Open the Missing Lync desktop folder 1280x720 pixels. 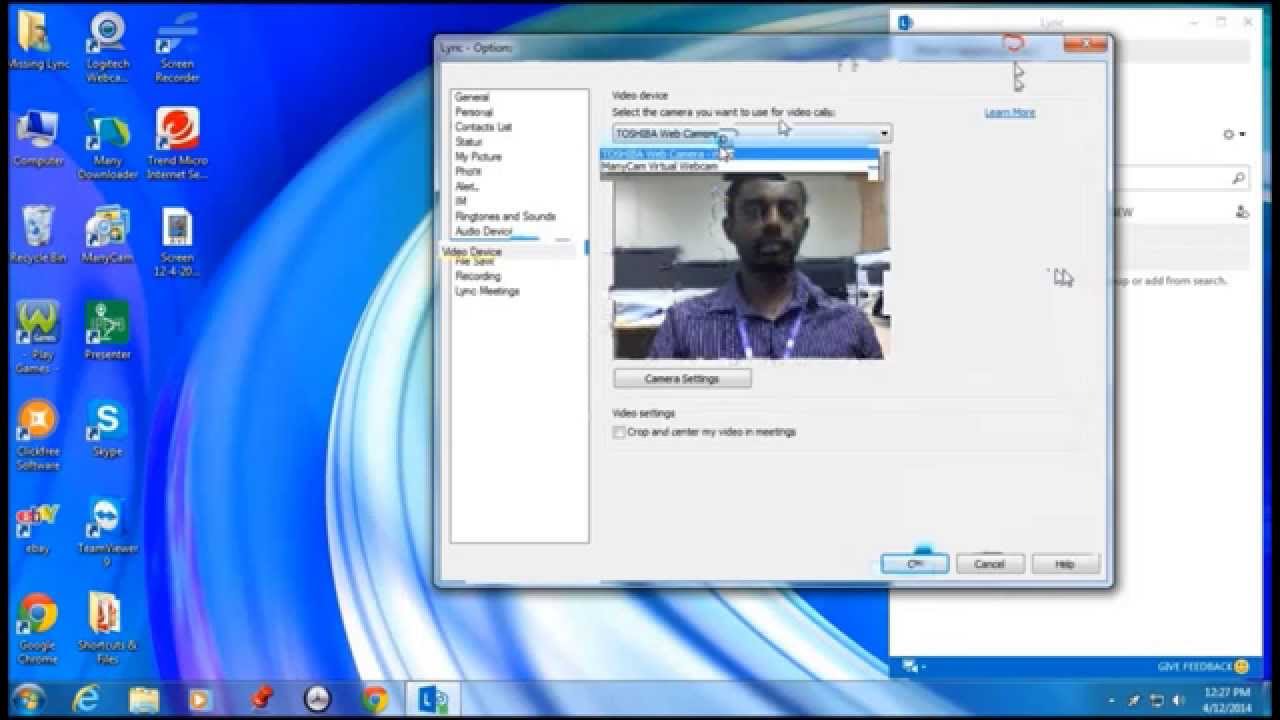click(x=37, y=41)
